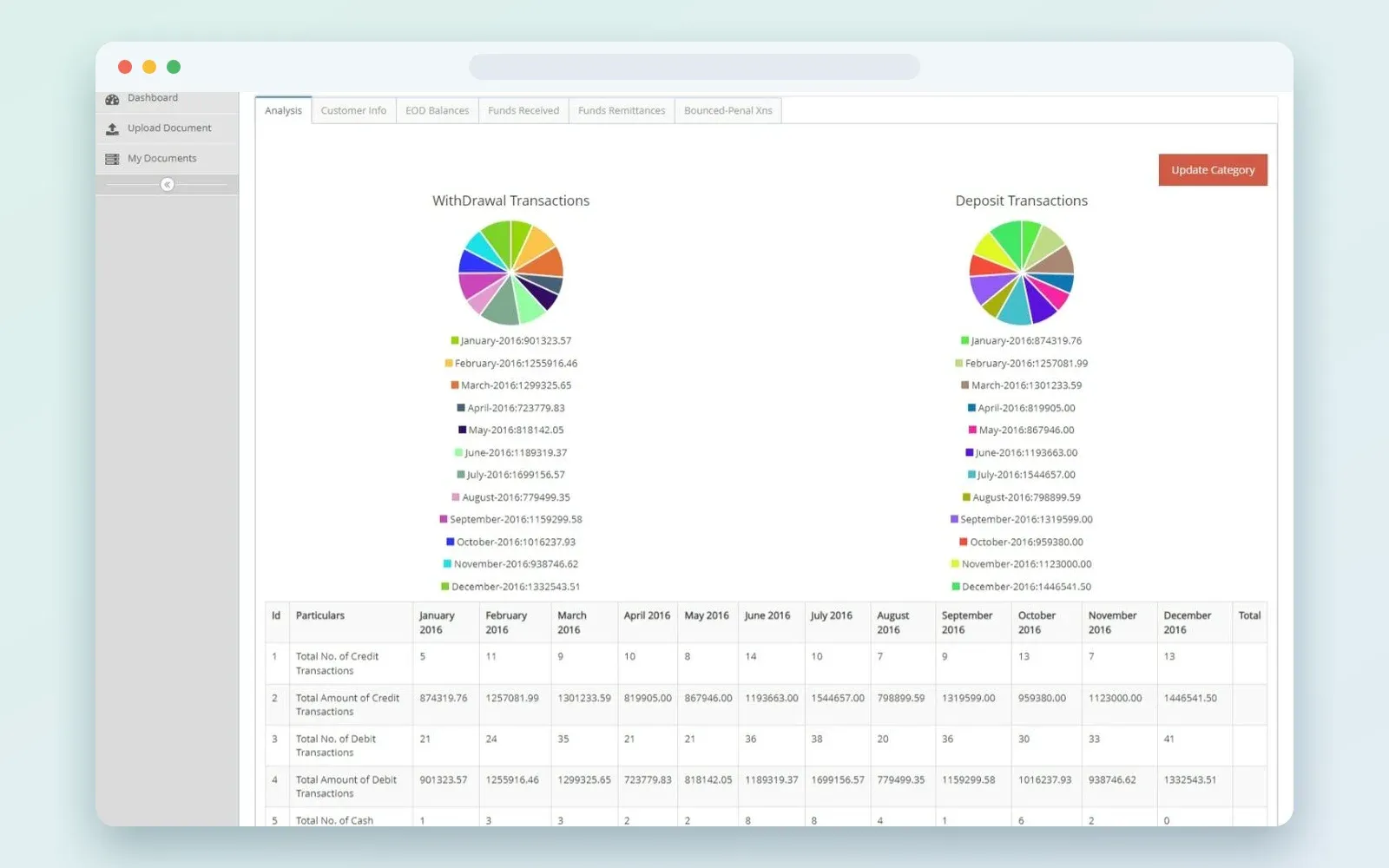
Task: Click table cell value 1544657.00
Action: [x=838, y=698]
